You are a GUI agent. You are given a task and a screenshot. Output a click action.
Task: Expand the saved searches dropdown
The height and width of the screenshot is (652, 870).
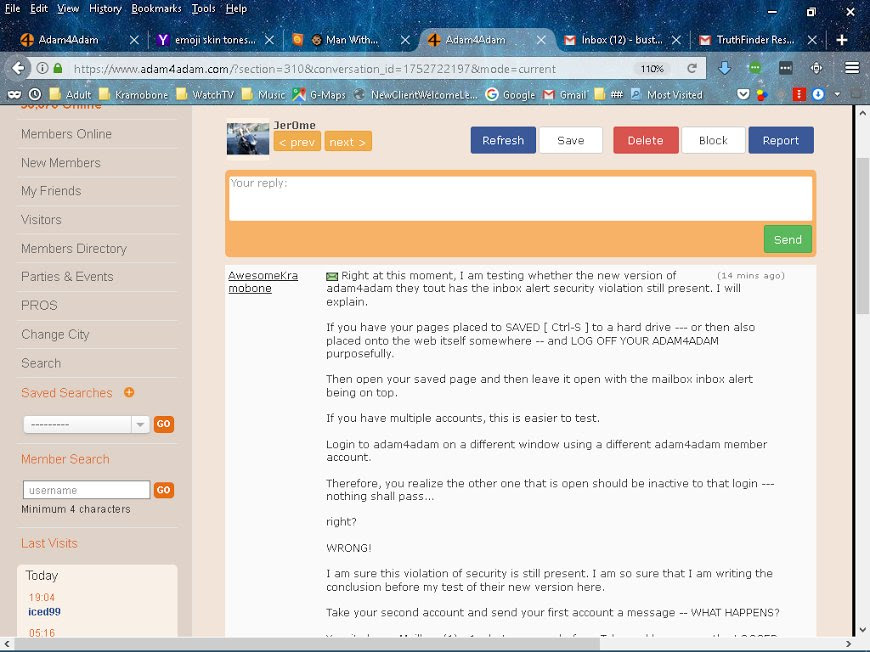140,424
